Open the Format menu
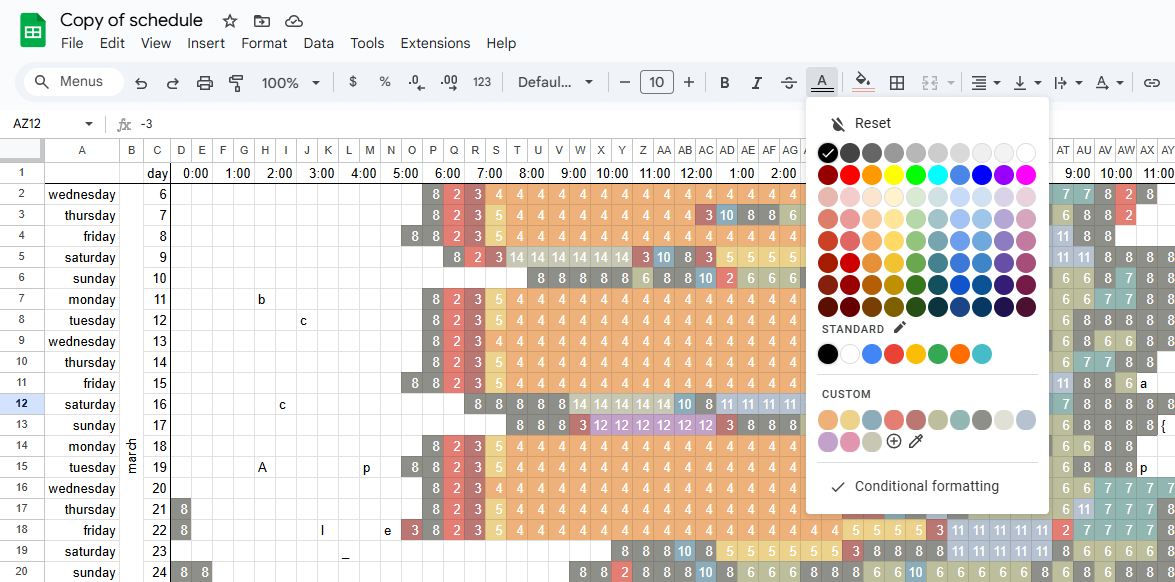This screenshot has width=1175, height=582. click(264, 43)
